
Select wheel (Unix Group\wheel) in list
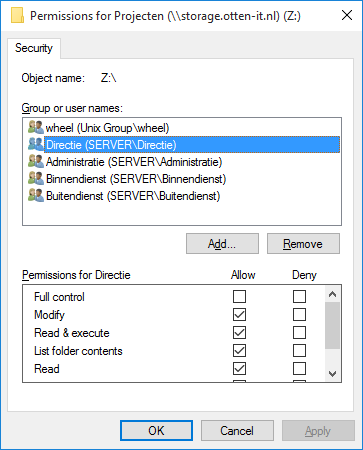[x=107, y=128]
